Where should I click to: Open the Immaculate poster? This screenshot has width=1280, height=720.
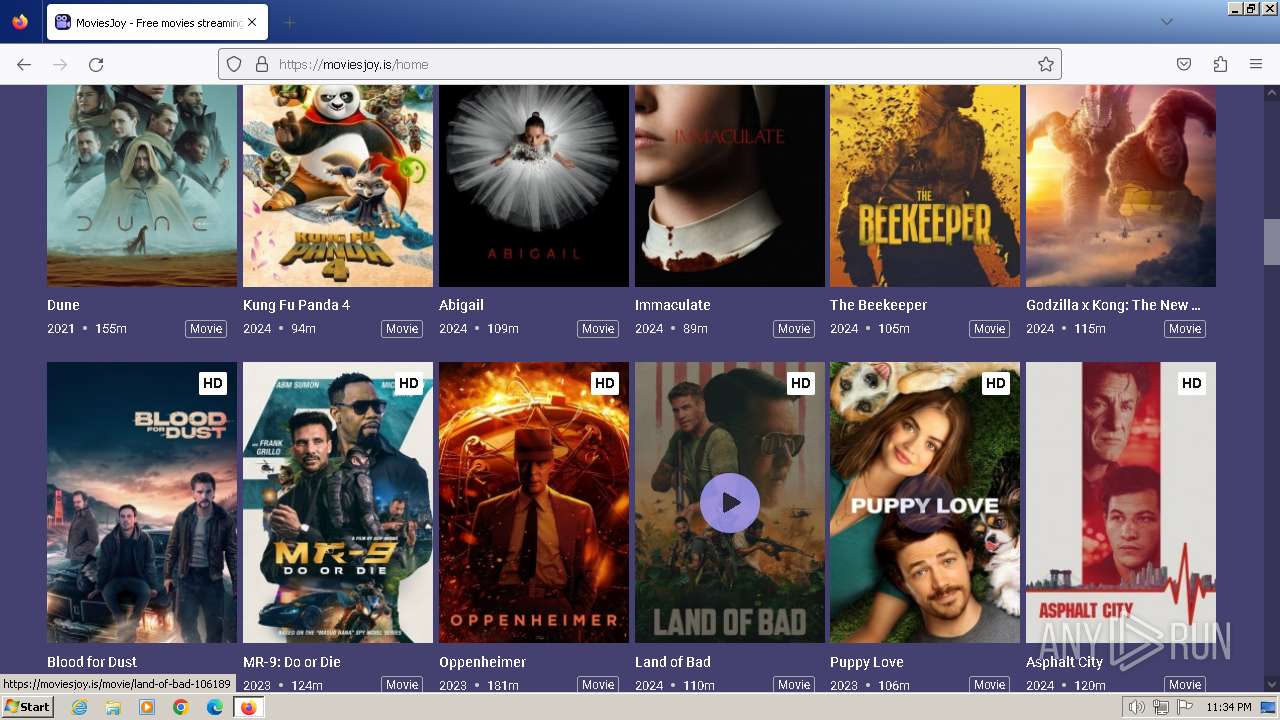point(730,186)
